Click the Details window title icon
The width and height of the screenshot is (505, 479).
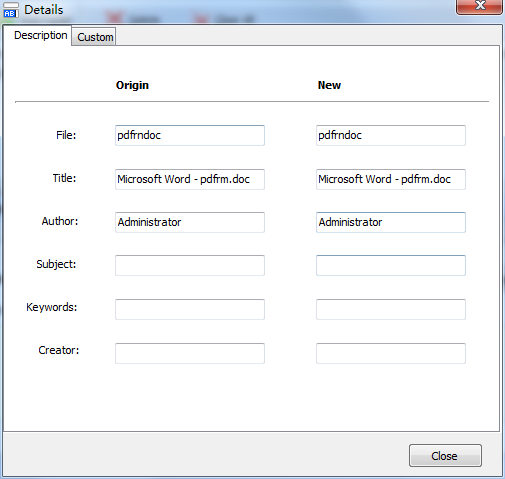(x=11, y=10)
